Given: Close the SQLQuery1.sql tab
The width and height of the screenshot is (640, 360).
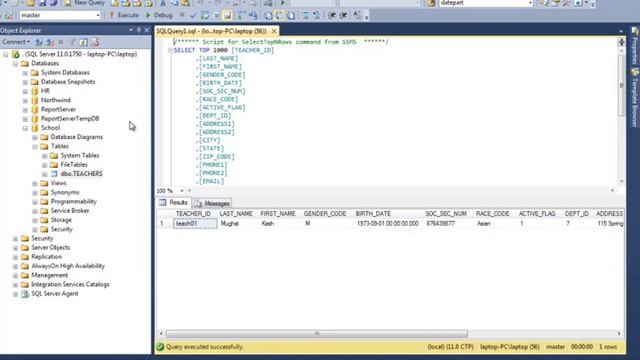Looking at the screenshot, I should (x=274, y=31).
